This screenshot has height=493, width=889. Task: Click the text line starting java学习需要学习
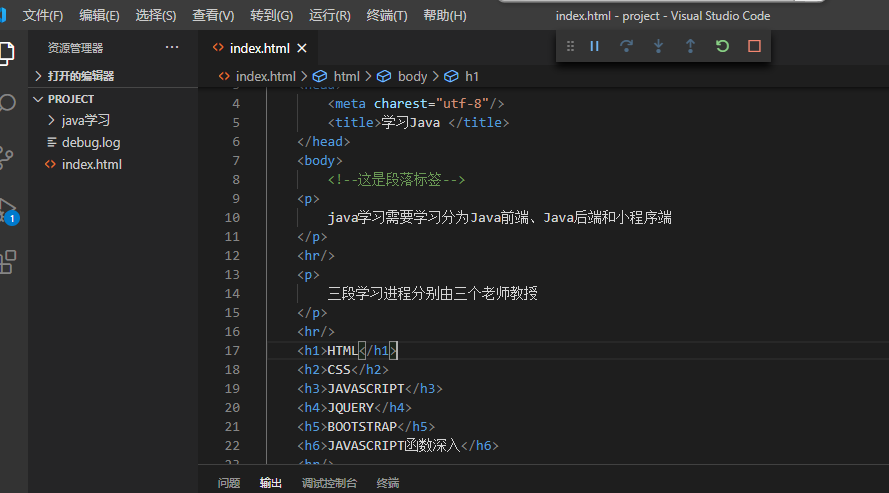[499, 218]
